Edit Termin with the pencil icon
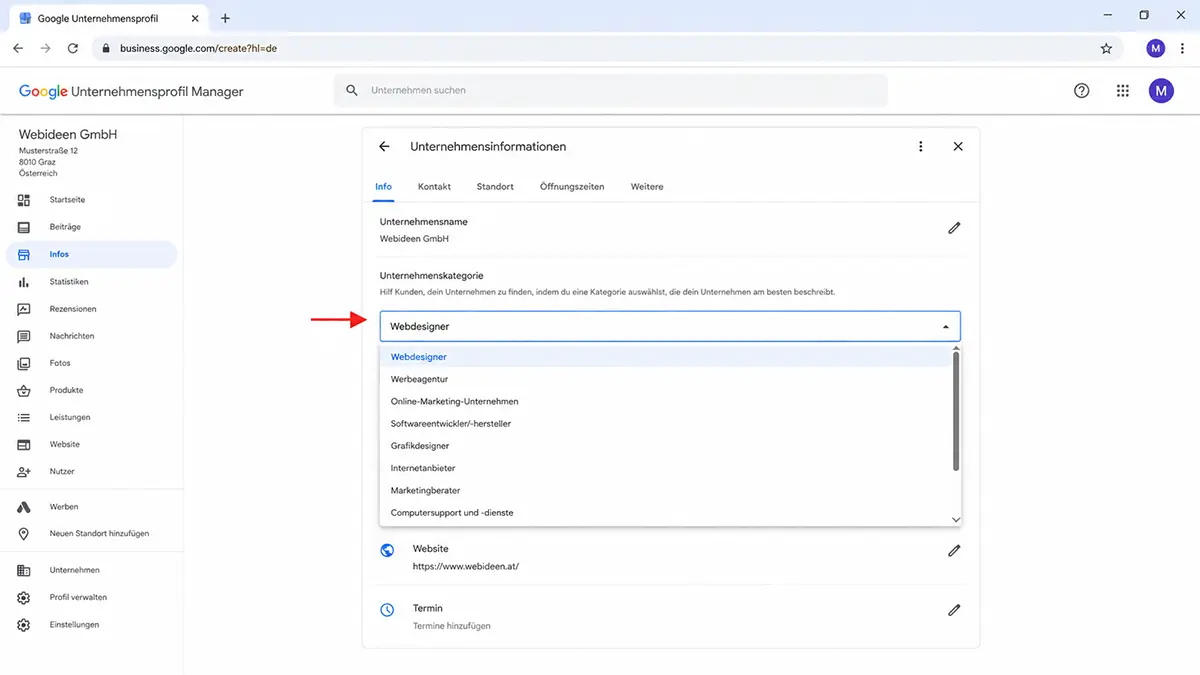This screenshot has height=675, width=1200. pyautogui.click(x=954, y=610)
